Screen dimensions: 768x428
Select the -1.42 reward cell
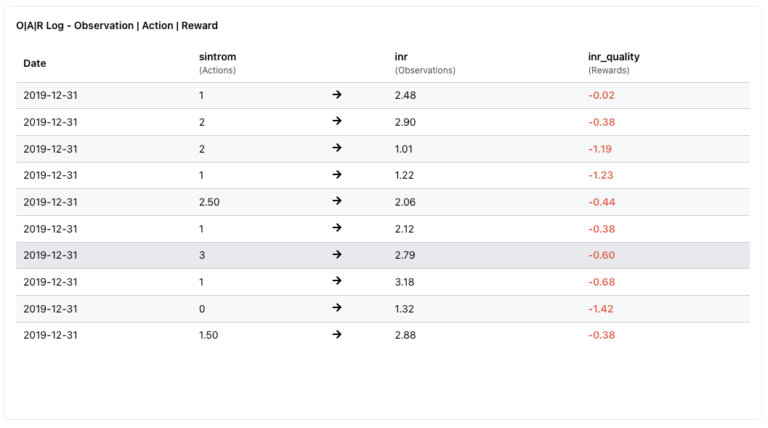tap(600, 309)
